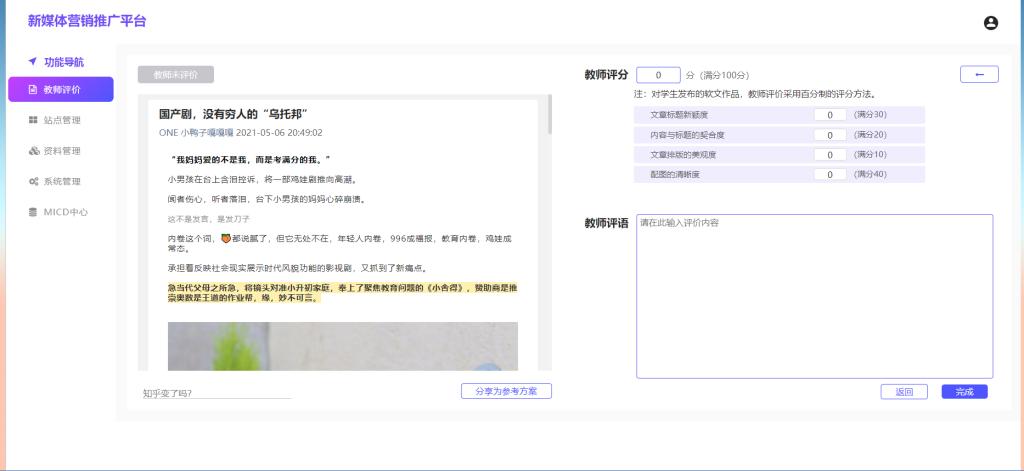The width and height of the screenshot is (1024, 471).
Task: Click the 文章标题新颖度 score input
Action: pos(830,115)
